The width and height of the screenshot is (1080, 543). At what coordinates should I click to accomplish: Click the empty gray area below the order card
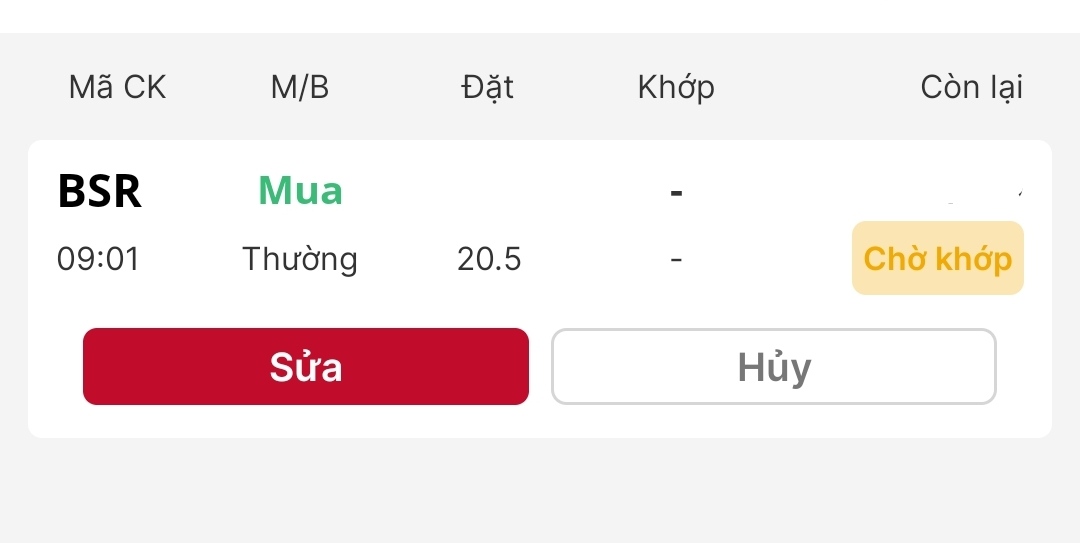540,490
